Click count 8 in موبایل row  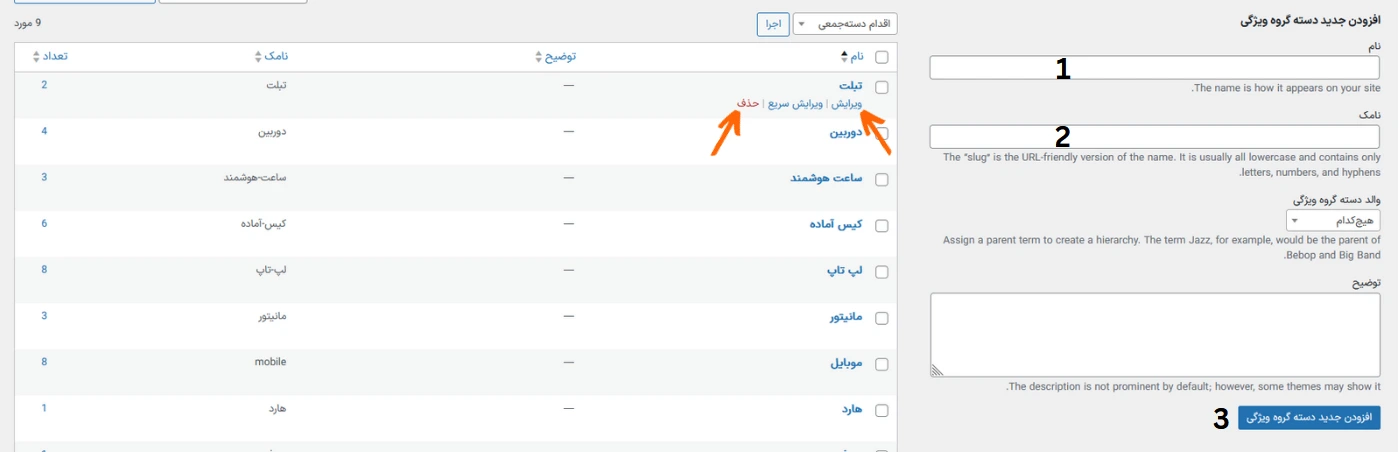pos(44,361)
